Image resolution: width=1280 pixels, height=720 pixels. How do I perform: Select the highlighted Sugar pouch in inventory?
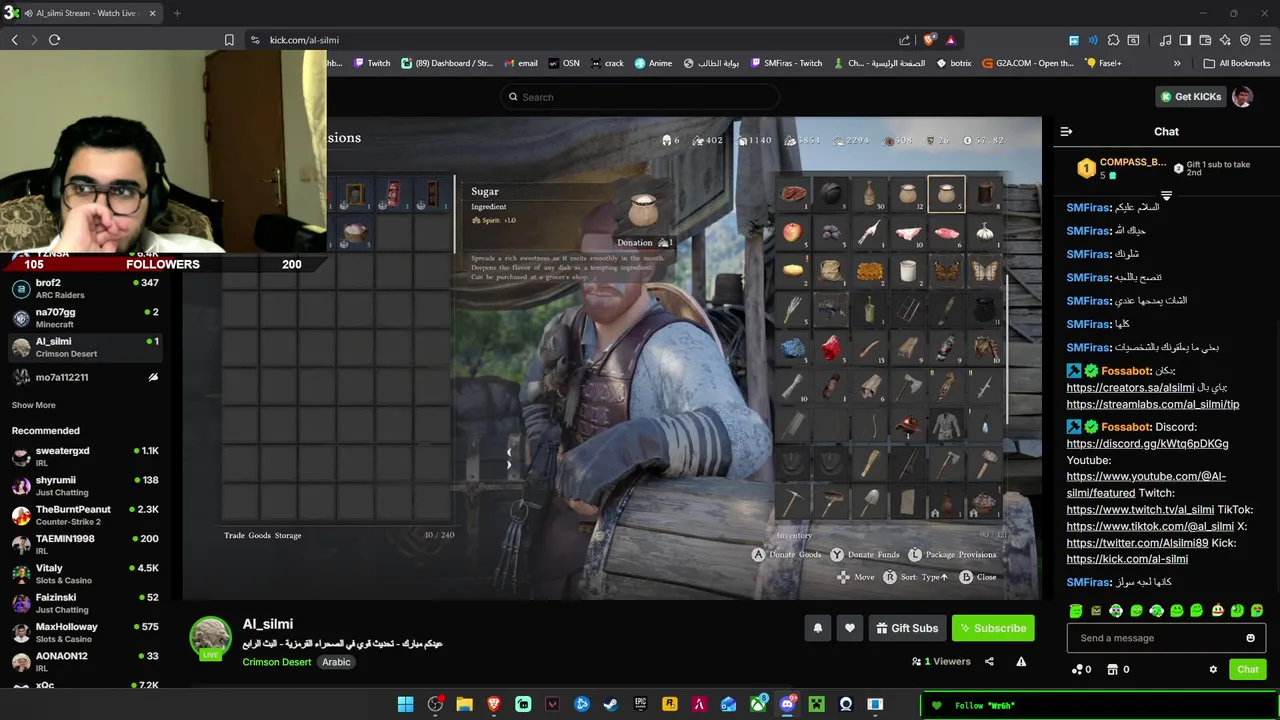(x=946, y=194)
